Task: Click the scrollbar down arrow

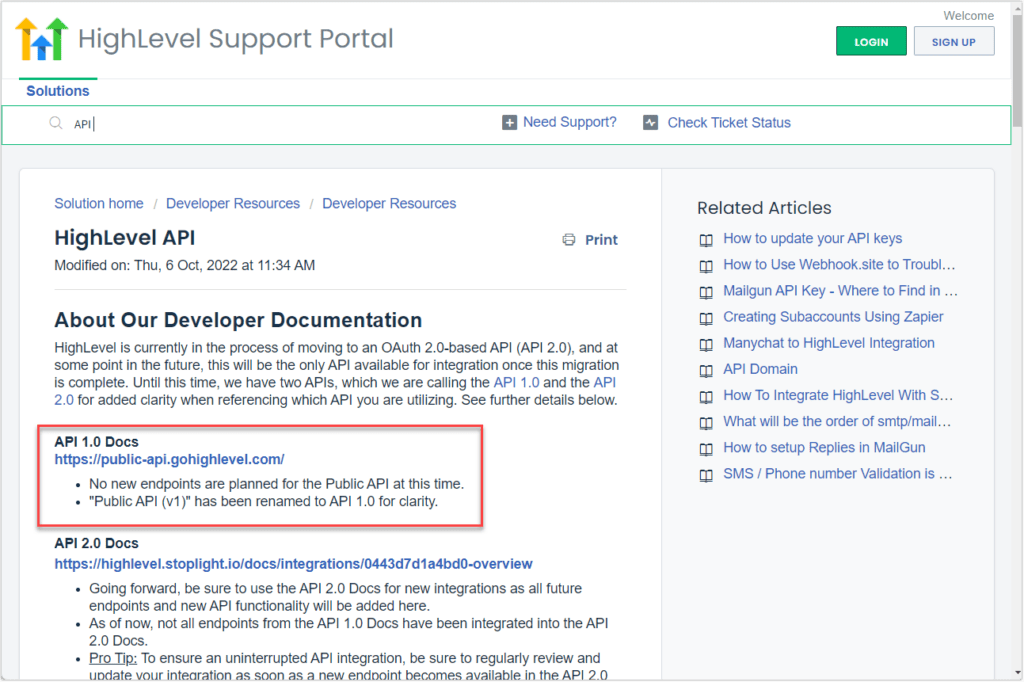Action: tap(1017, 672)
